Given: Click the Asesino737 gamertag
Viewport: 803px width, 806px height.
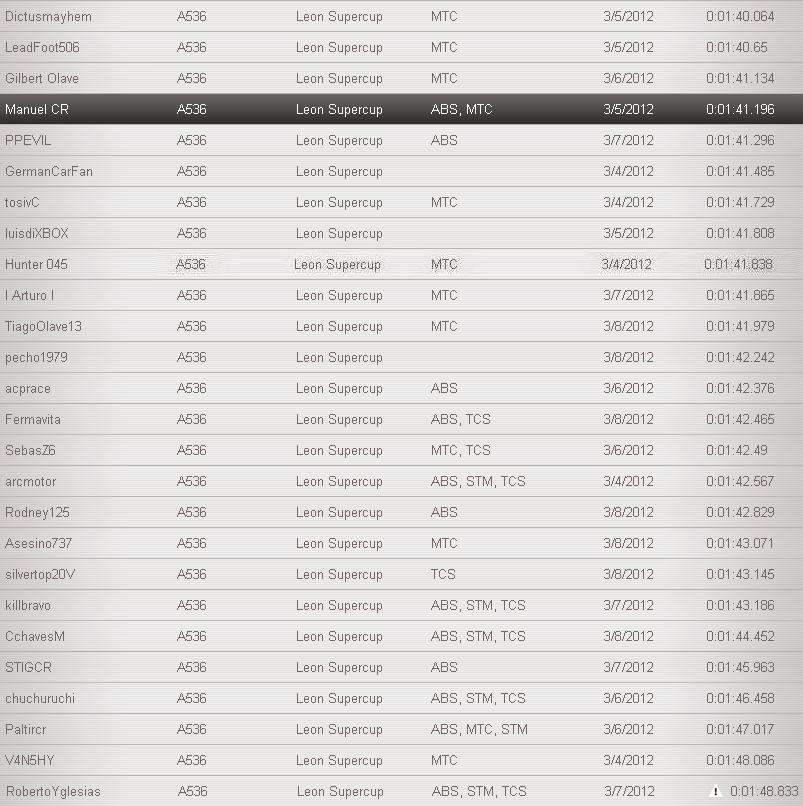Looking at the screenshot, I should (38, 543).
